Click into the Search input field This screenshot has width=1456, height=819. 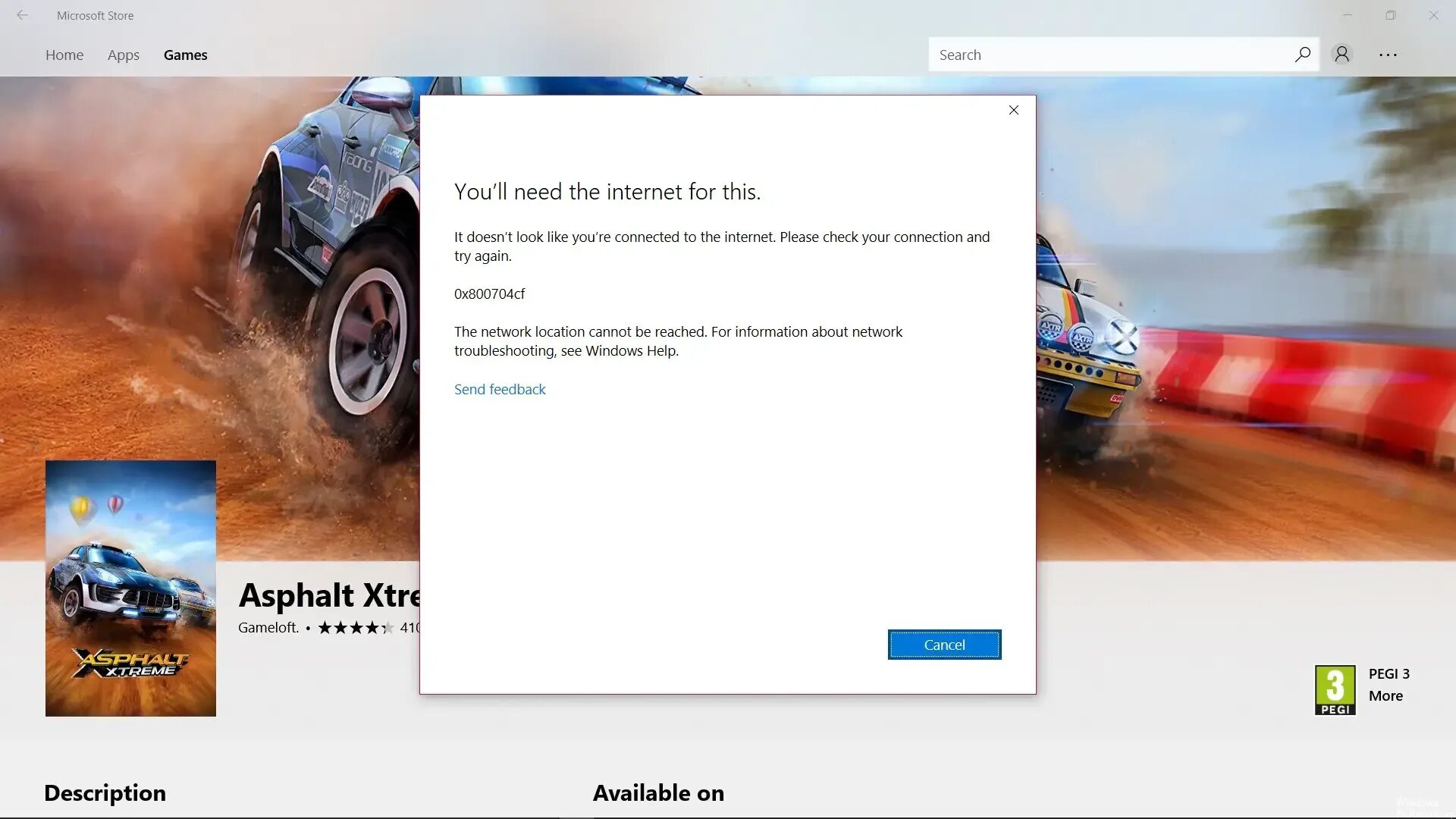click(x=1107, y=55)
